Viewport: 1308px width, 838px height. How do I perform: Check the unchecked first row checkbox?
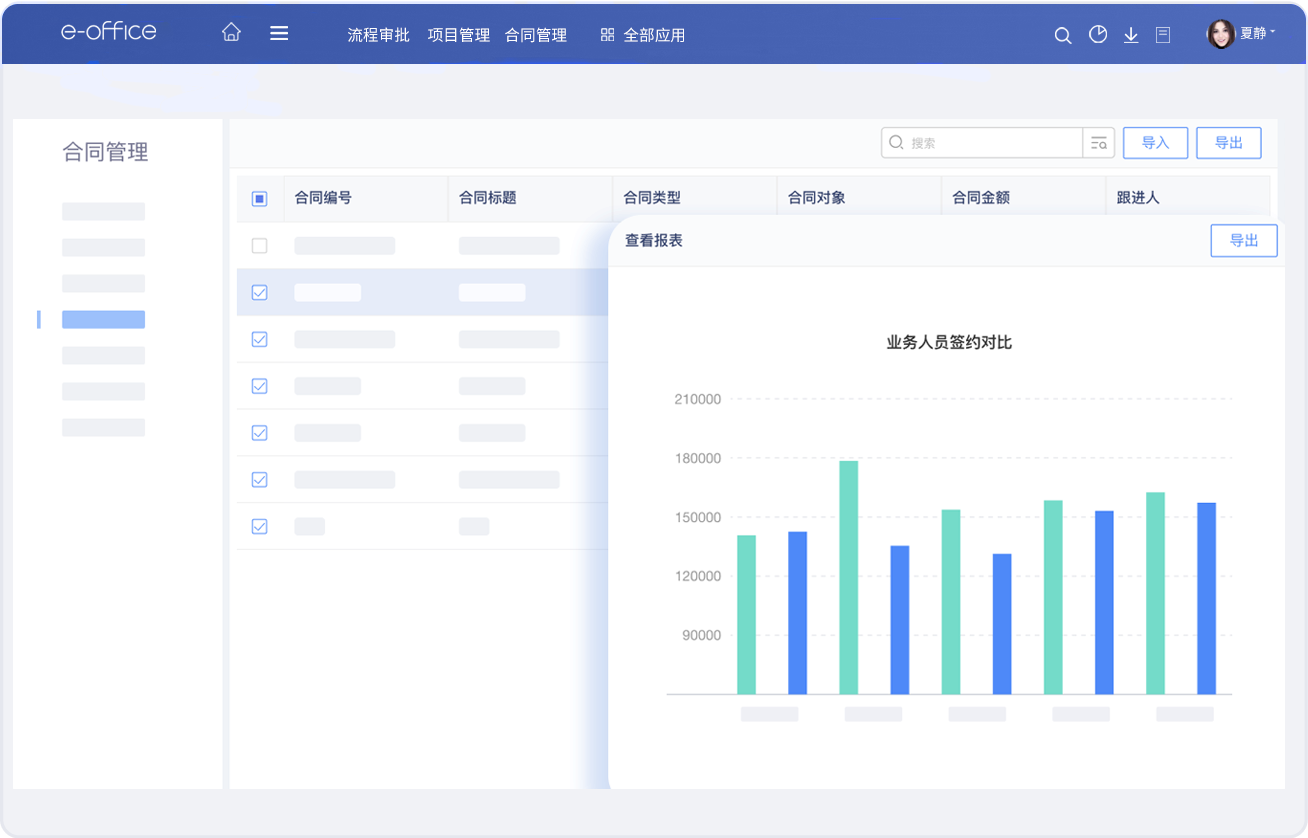(259, 245)
